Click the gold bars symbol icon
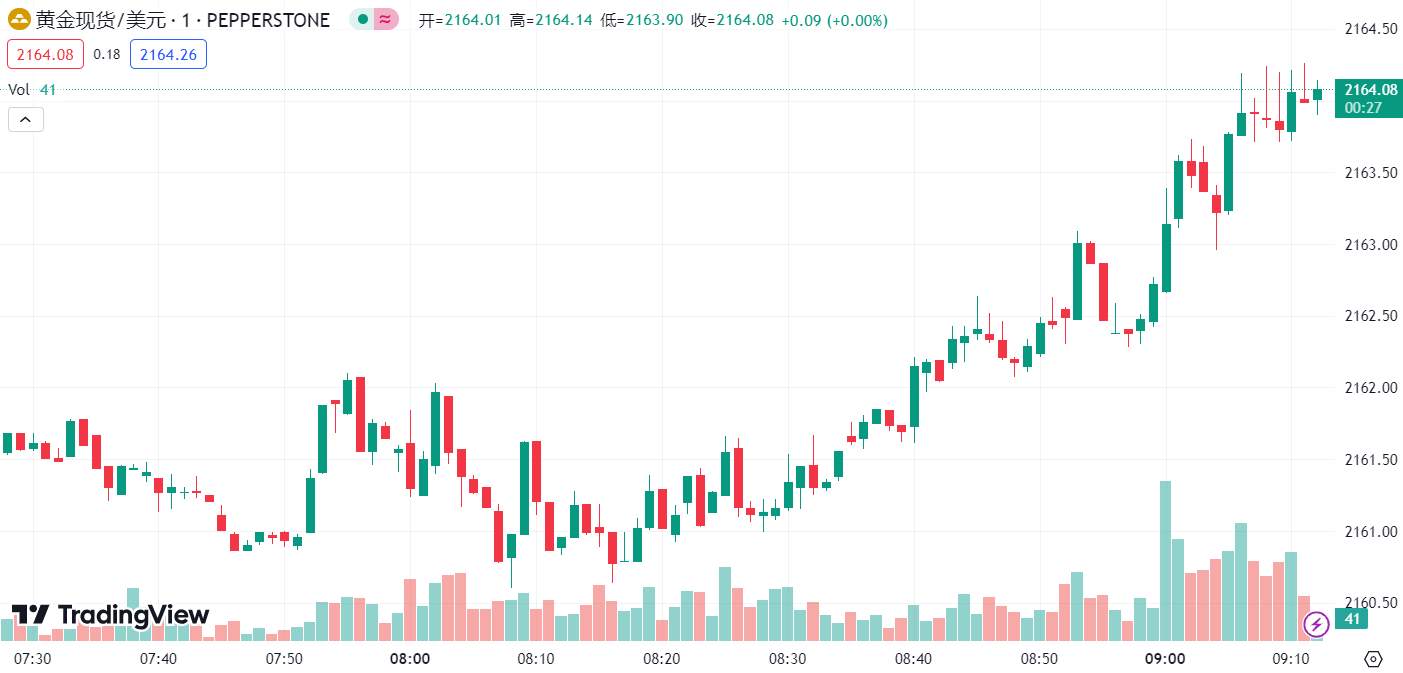The image size is (1403, 673). pos(20,20)
